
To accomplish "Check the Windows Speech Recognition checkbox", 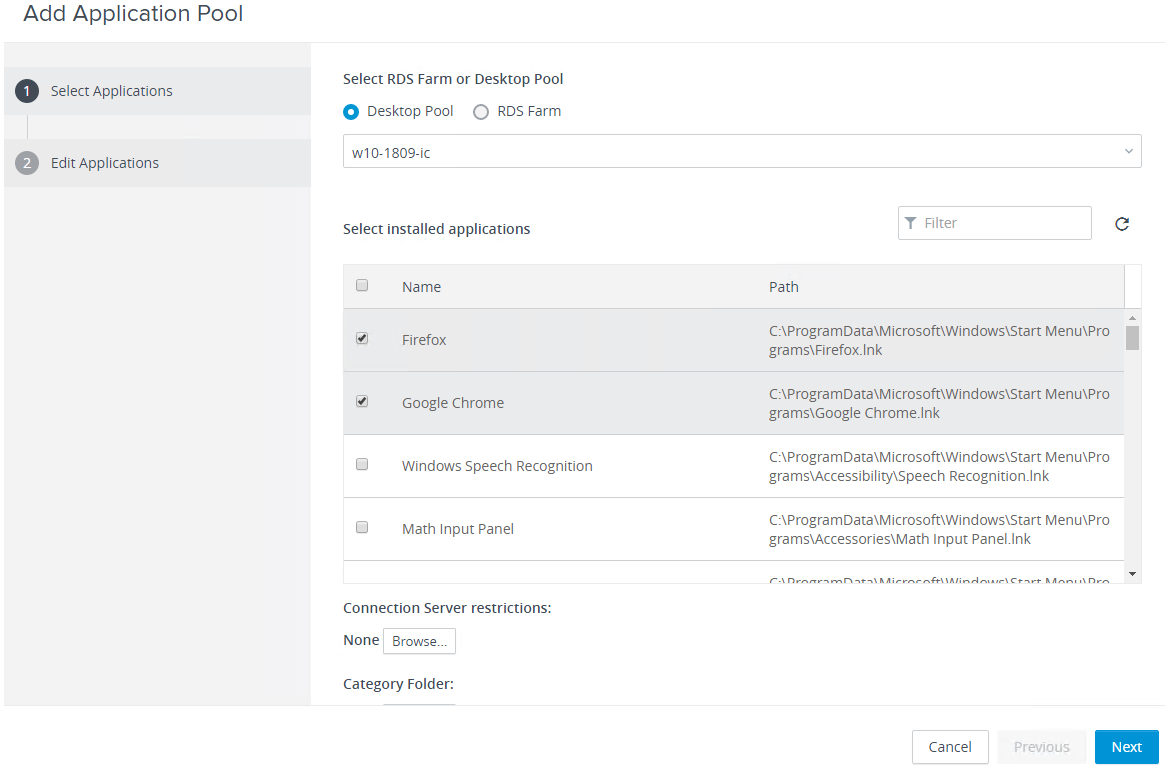I will [x=362, y=465].
